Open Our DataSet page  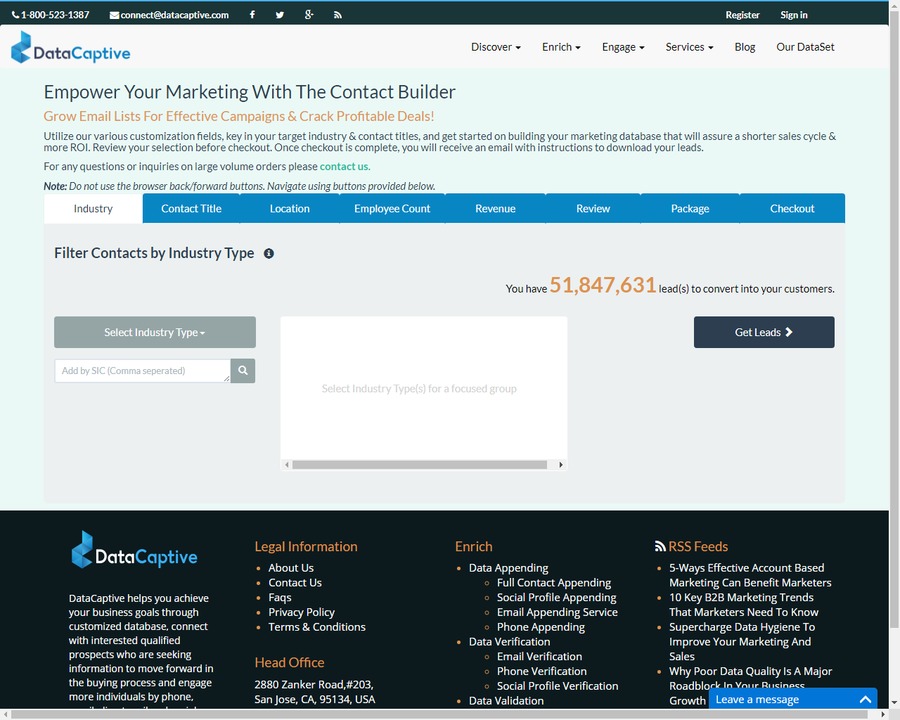coord(805,47)
